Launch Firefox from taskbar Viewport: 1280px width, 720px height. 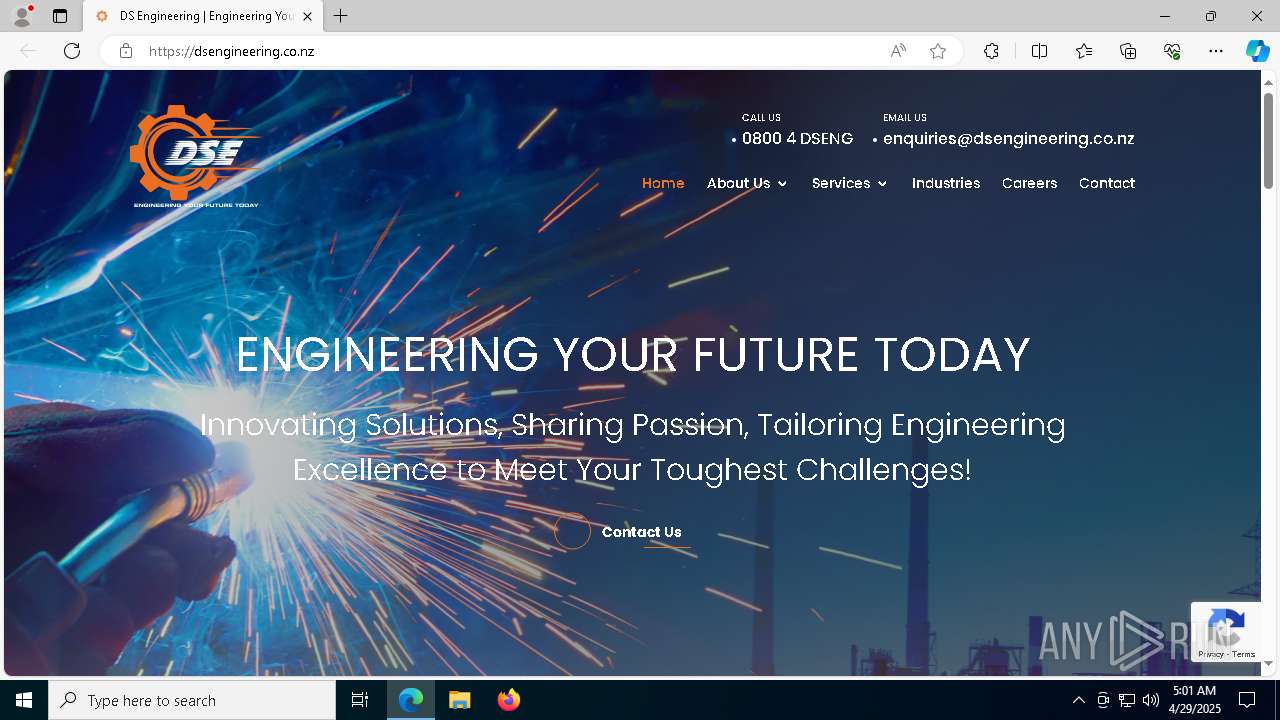[x=509, y=700]
